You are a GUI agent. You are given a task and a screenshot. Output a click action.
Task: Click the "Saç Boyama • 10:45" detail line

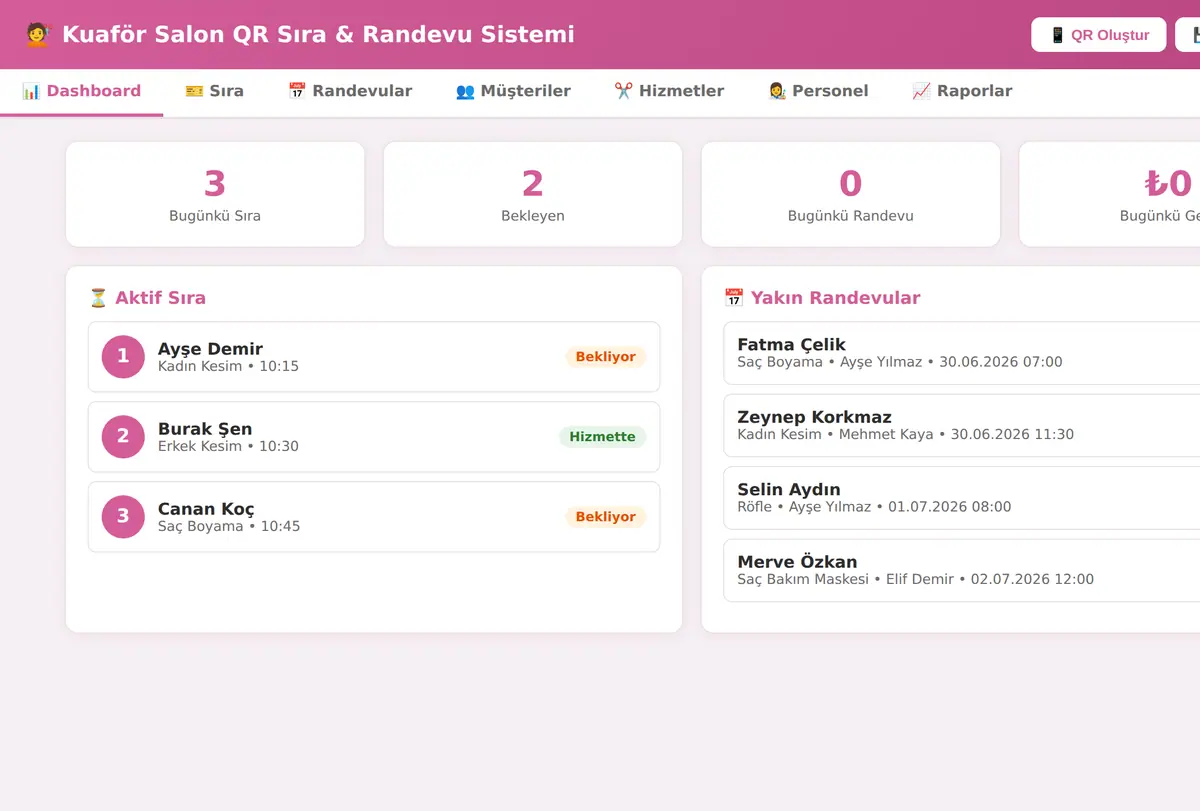[x=229, y=526]
